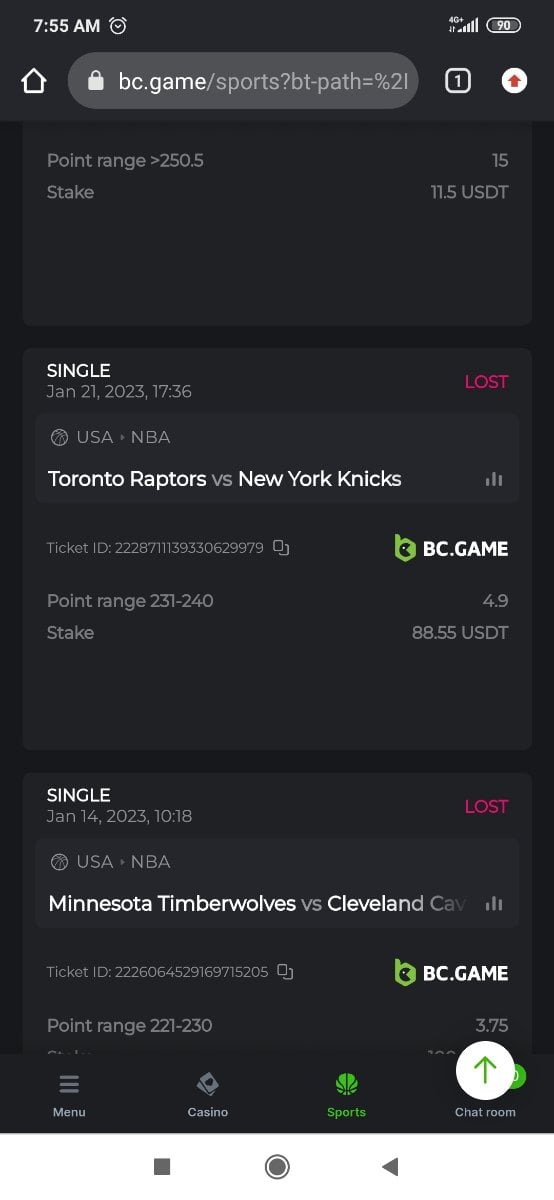Copy Ticket ID of Timberwolves vs Cleveland bet
This screenshot has width=554, height=1200.
click(286, 972)
